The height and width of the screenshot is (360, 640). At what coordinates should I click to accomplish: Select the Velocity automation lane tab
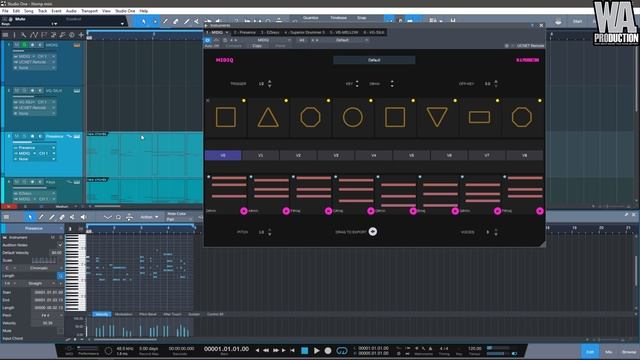[102, 314]
